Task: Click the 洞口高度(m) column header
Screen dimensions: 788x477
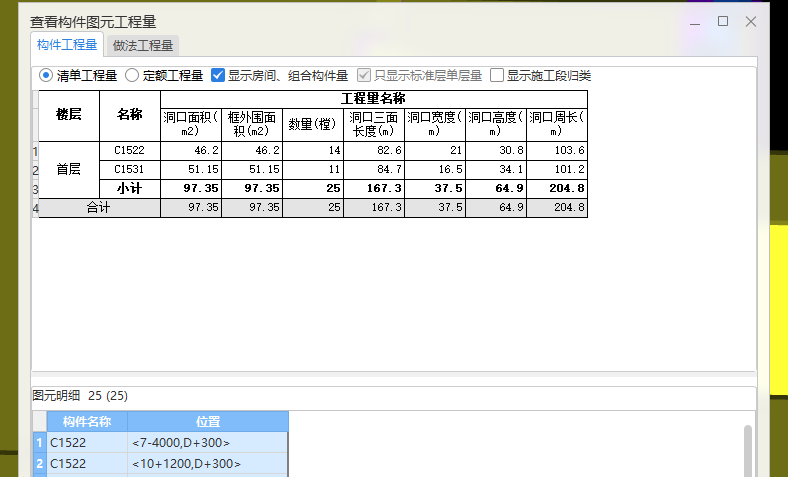Action: pyautogui.click(x=496, y=125)
